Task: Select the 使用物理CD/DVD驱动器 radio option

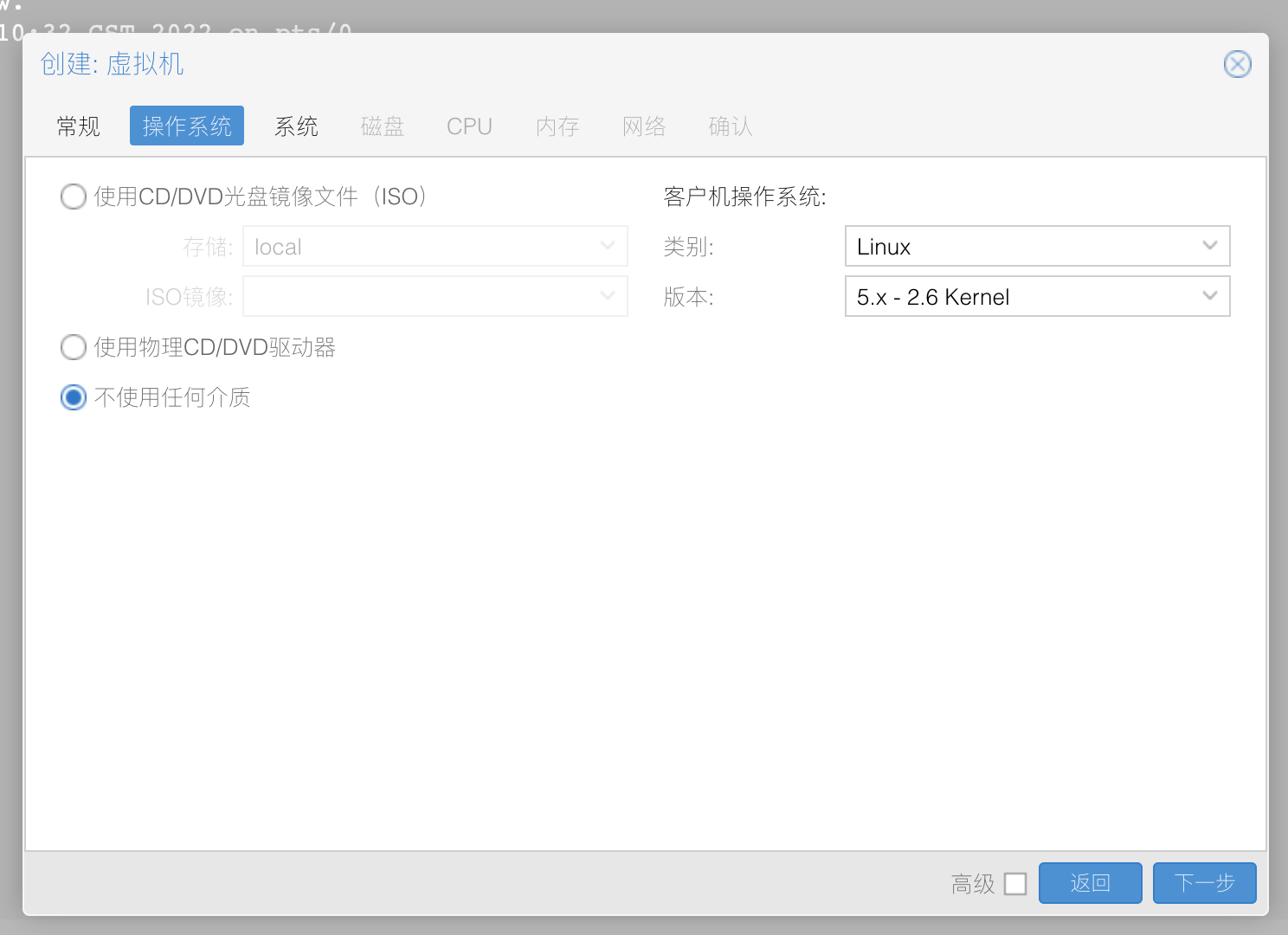Action: click(74, 347)
